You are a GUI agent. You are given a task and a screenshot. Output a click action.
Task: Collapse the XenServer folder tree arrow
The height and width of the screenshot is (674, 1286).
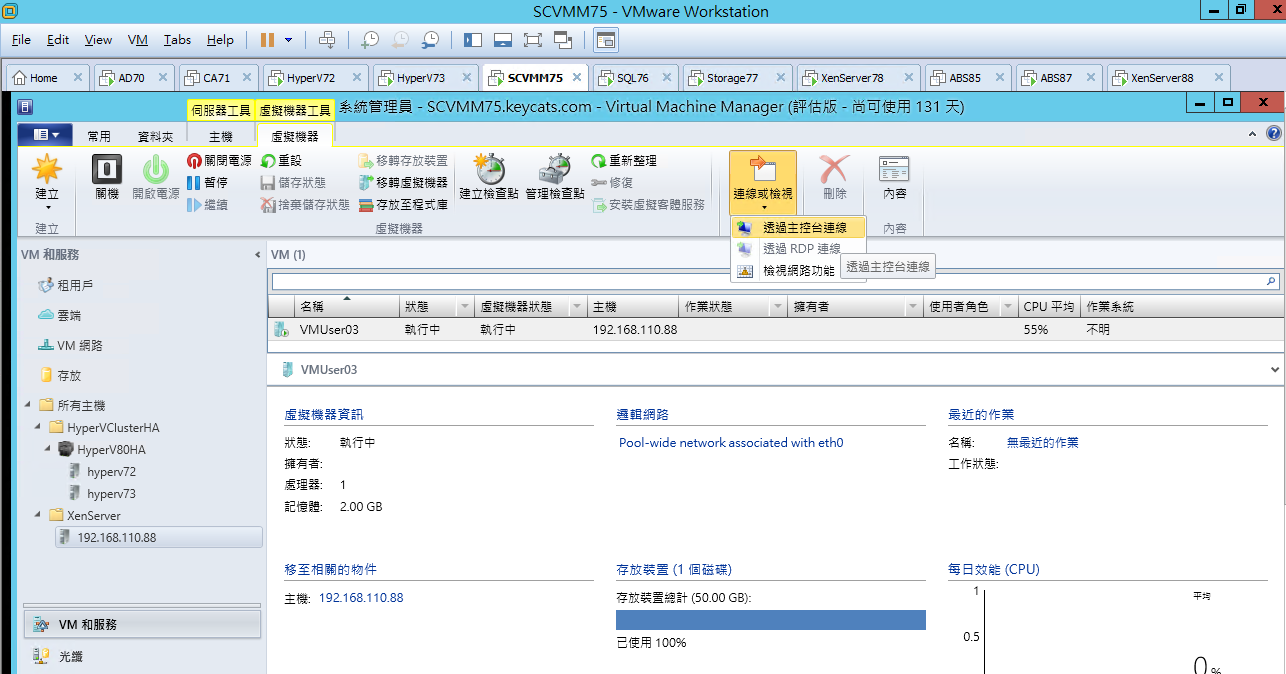coord(38,515)
